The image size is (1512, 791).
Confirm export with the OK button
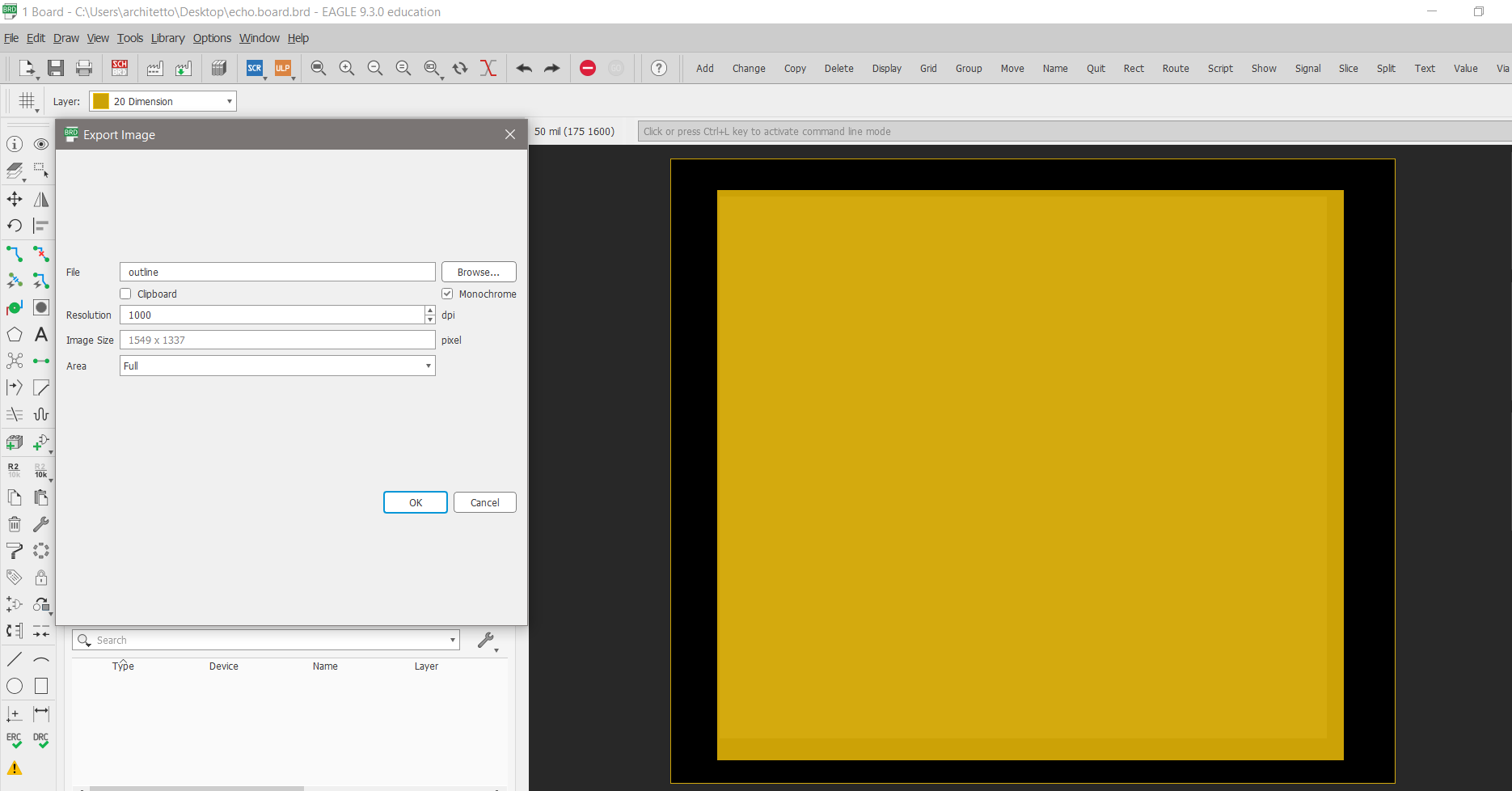416,502
